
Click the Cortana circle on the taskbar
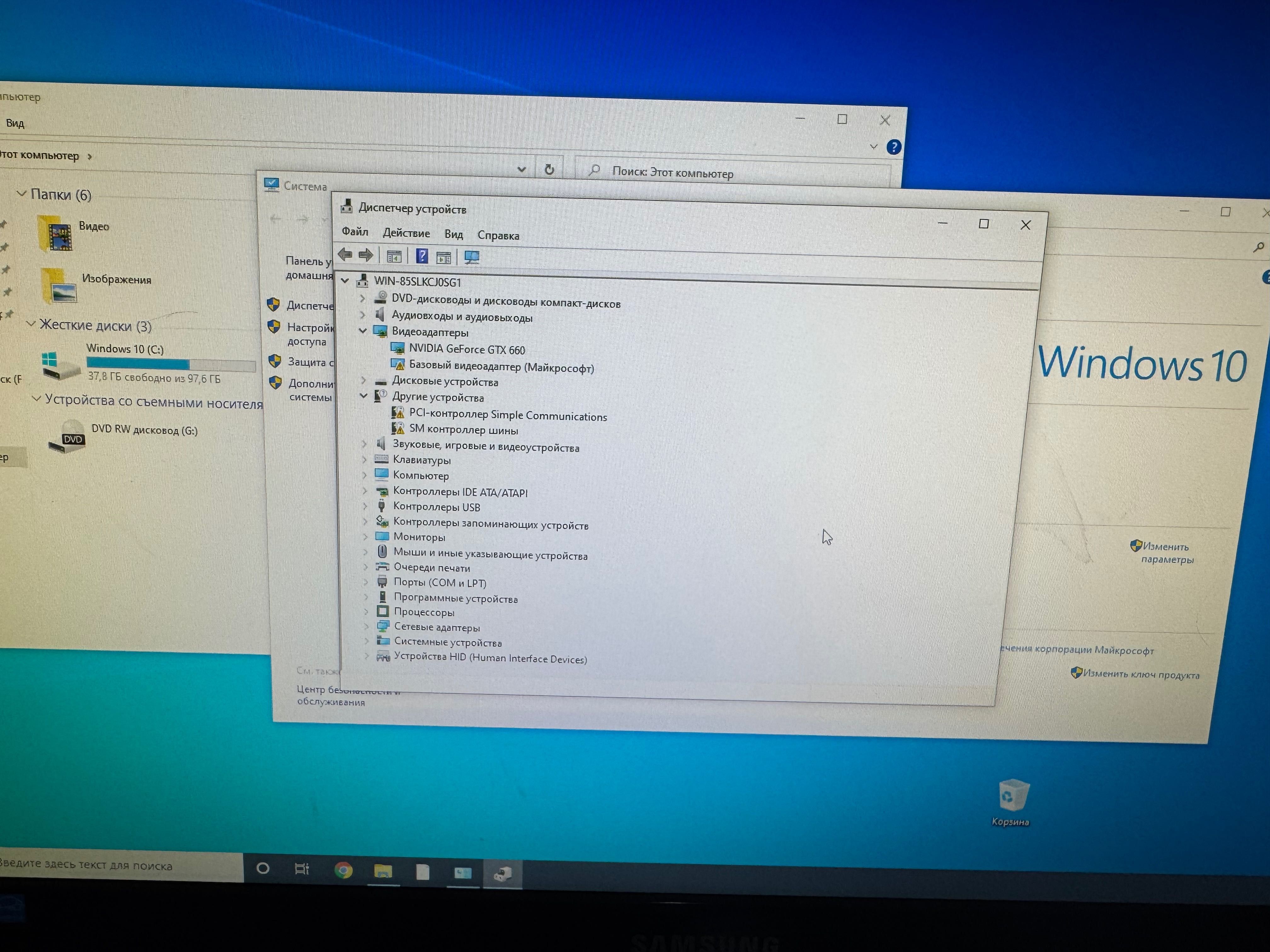click(x=263, y=868)
